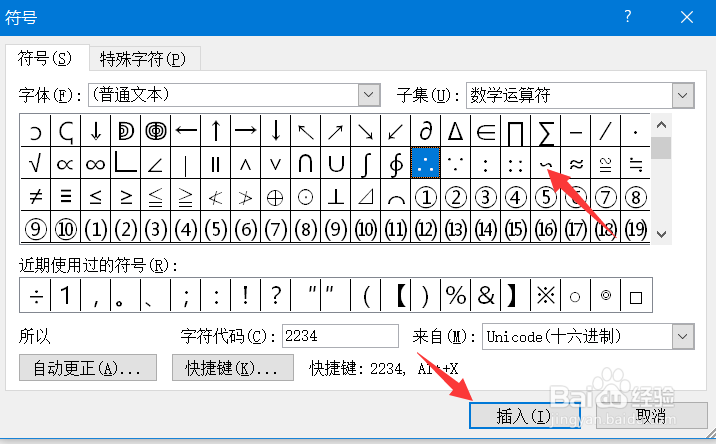
Task: Choose the element-of symbol ∈
Action: coord(485,131)
